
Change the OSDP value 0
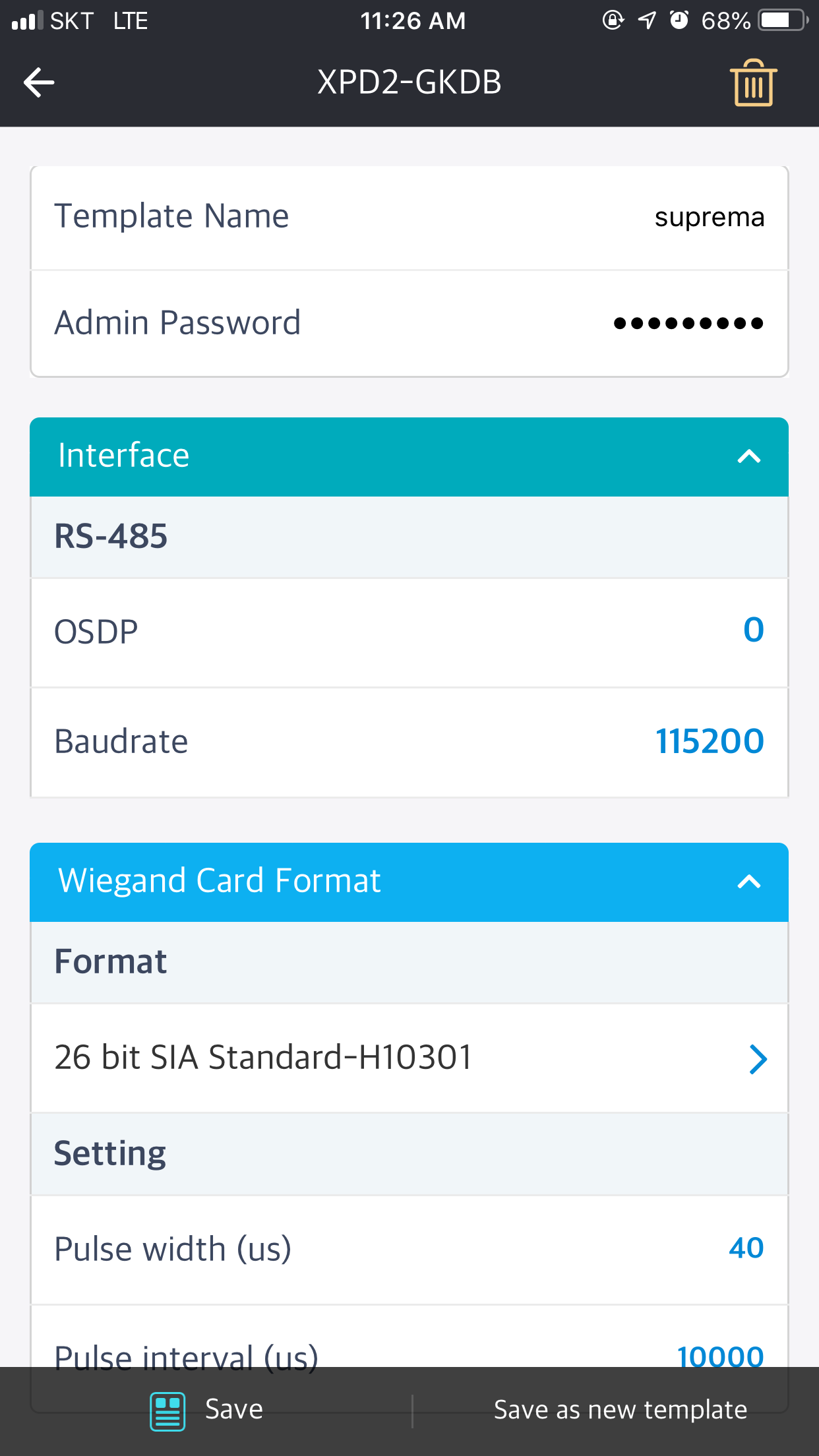point(753,630)
